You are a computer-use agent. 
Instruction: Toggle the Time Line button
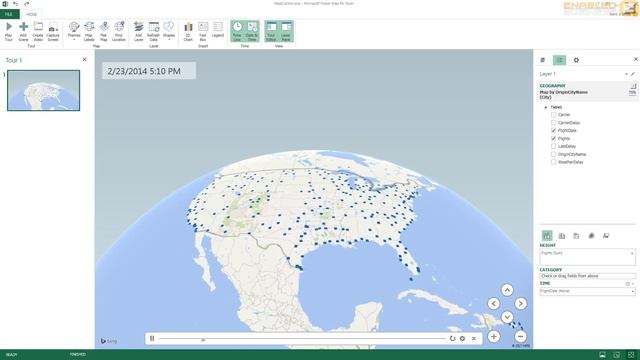point(237,31)
